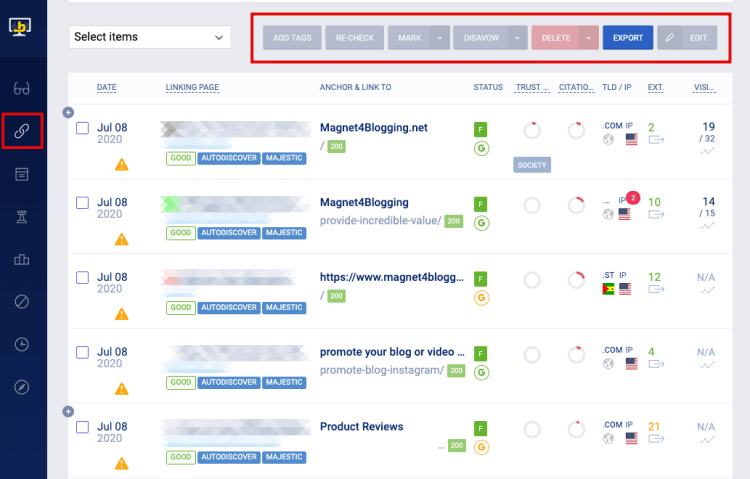Expand the Product Reviews row with plus icon
This screenshot has height=479, width=750.
point(68,412)
